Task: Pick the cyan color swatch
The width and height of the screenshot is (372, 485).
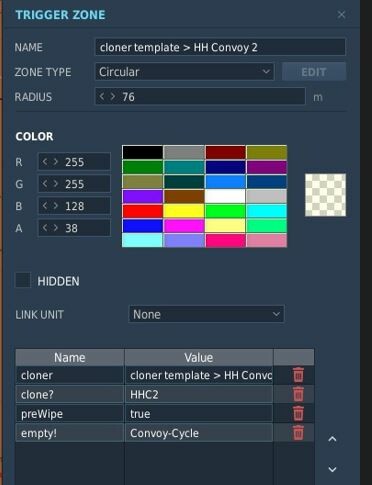Action: pyautogui.click(x=267, y=211)
